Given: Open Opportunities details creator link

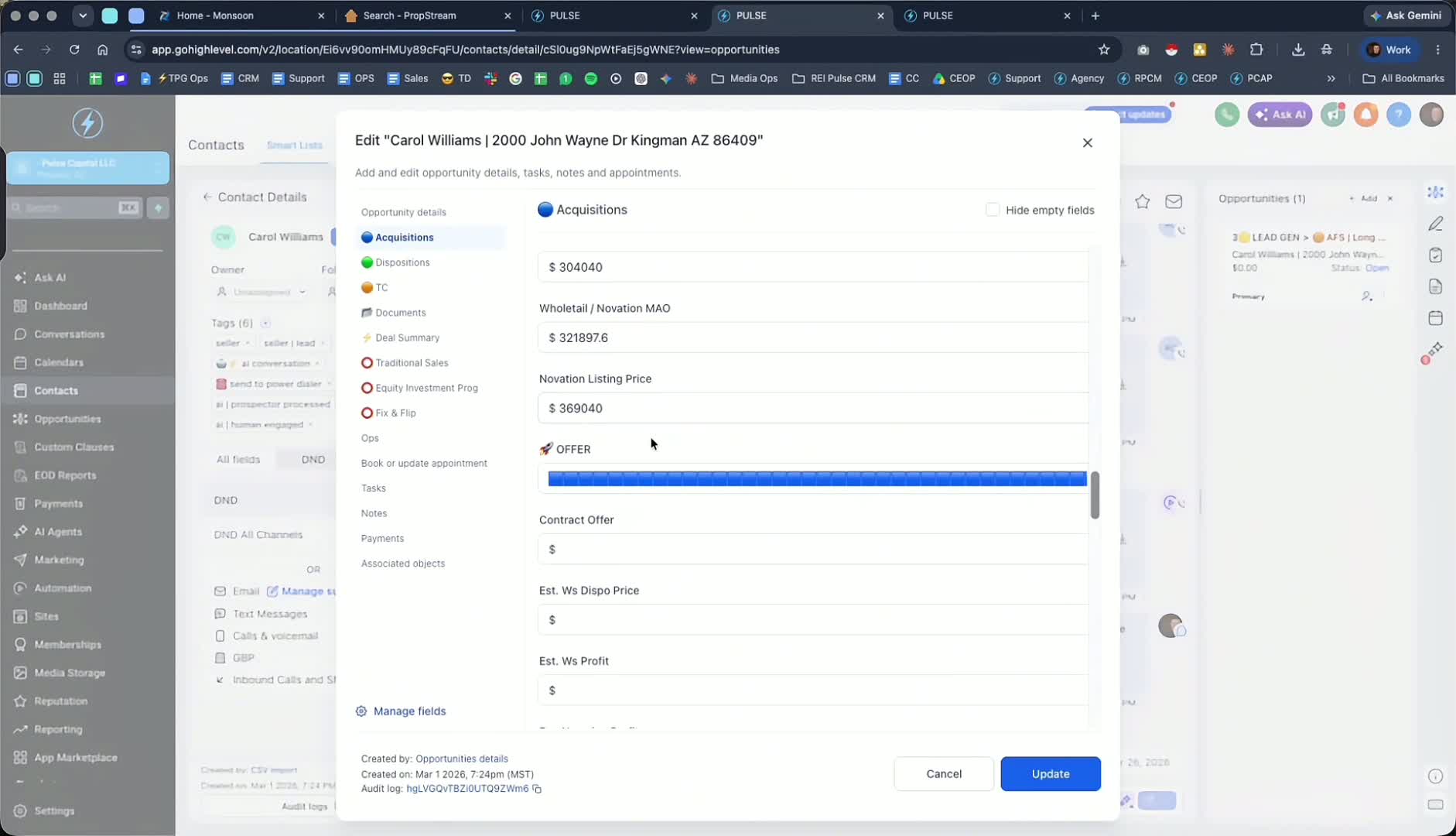Looking at the screenshot, I should [x=462, y=759].
